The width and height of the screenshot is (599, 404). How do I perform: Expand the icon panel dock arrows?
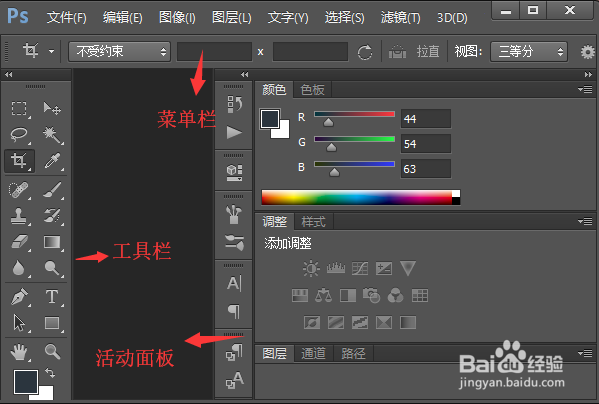(244, 74)
